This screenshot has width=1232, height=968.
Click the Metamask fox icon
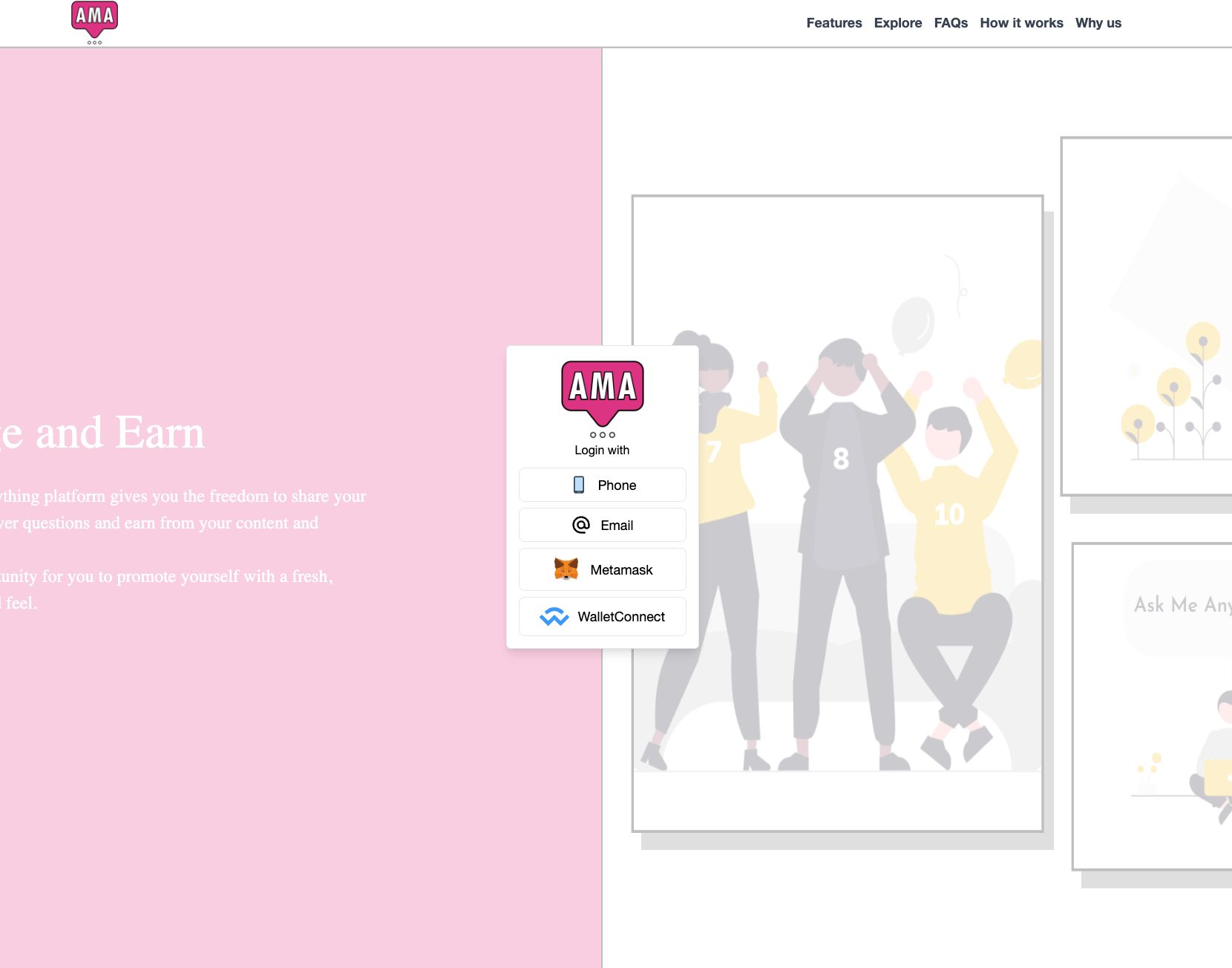566,569
